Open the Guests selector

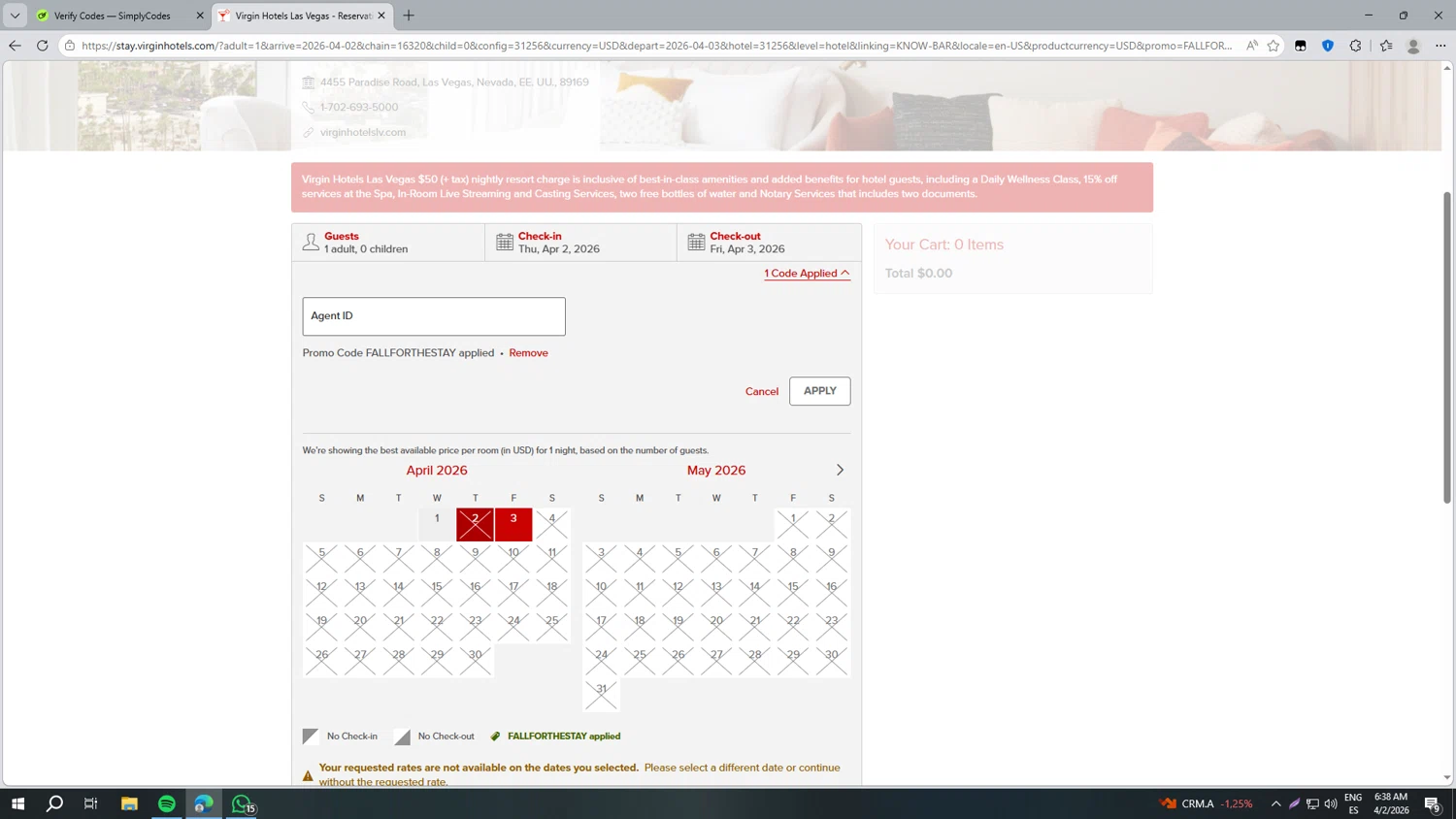click(x=388, y=243)
